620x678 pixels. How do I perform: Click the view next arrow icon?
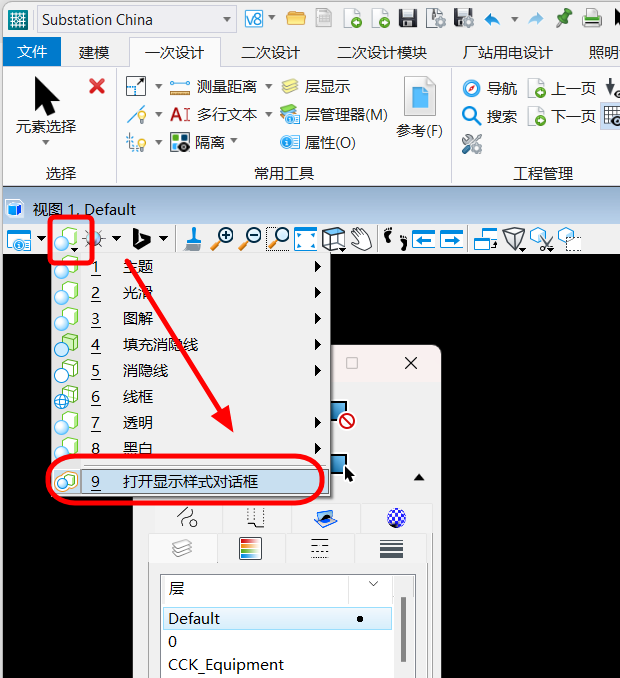[x=451, y=239]
